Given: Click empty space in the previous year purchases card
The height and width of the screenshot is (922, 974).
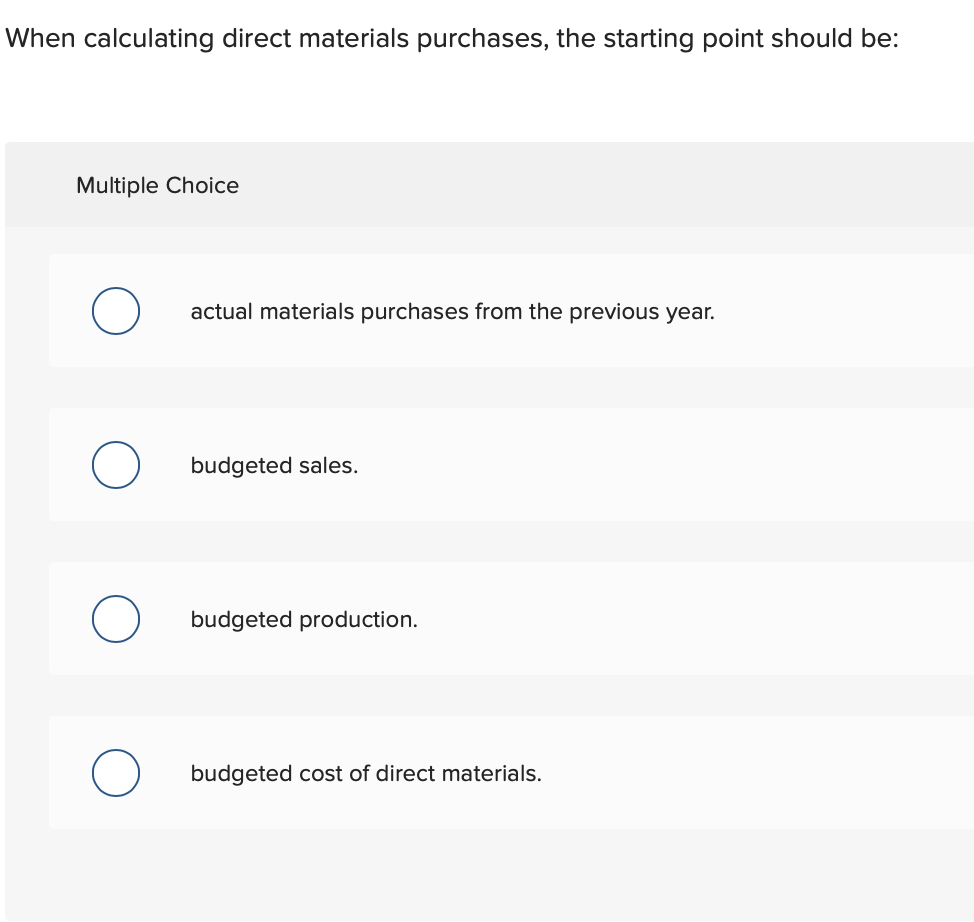Looking at the screenshot, I should 845,311.
